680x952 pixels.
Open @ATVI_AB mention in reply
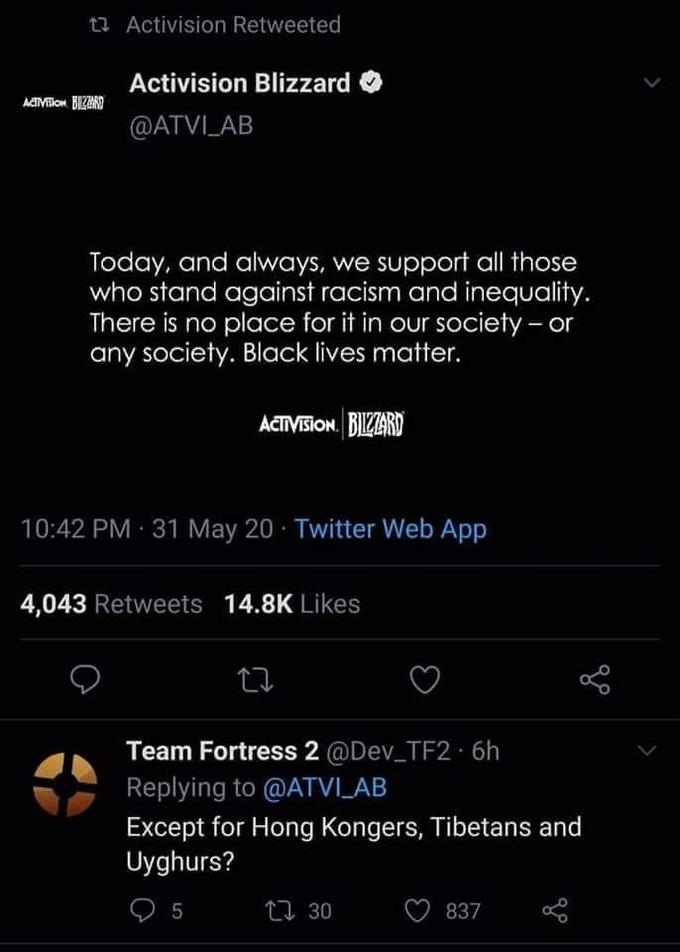325,787
